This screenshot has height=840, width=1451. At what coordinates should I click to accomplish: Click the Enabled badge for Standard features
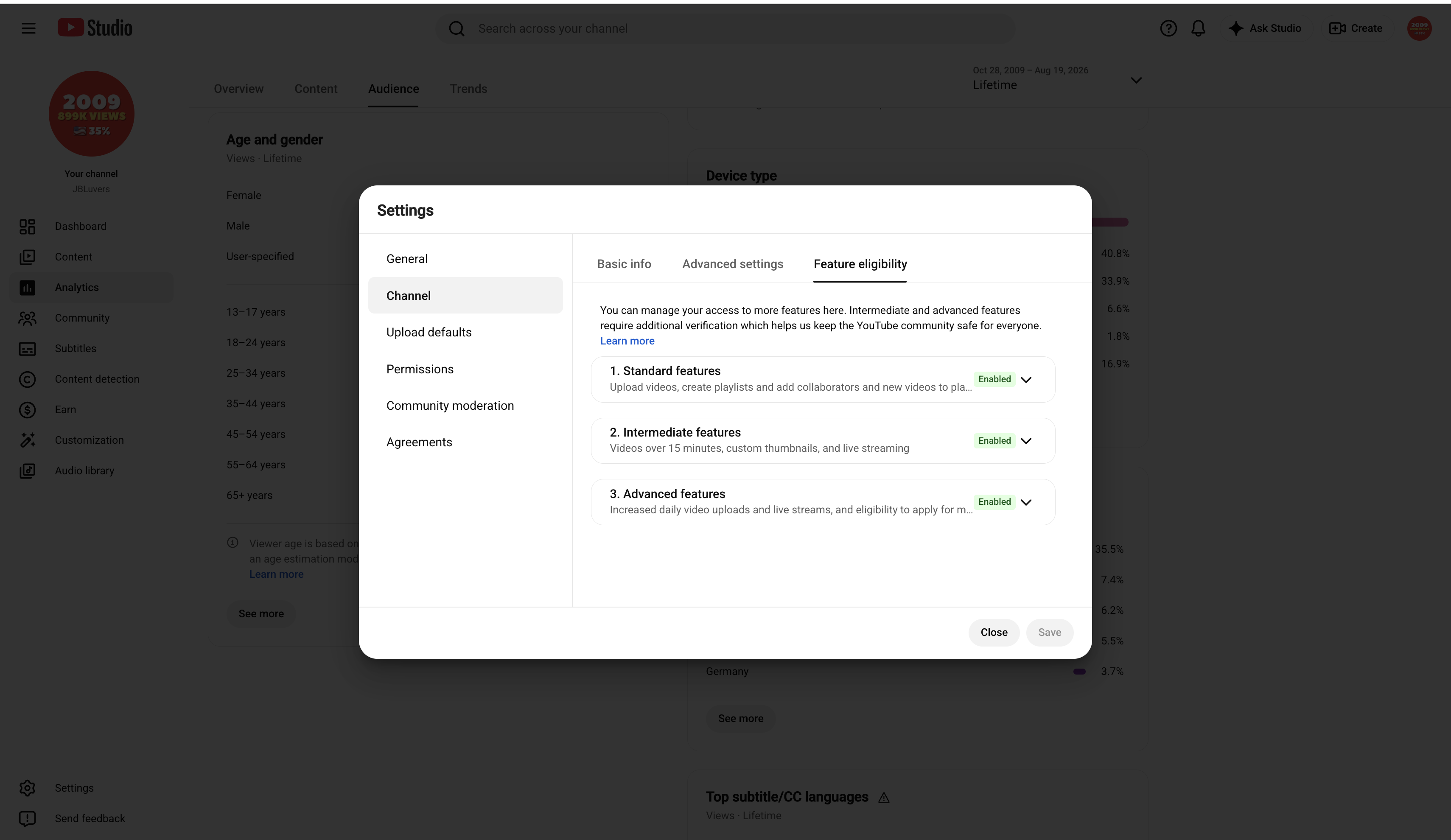994,379
